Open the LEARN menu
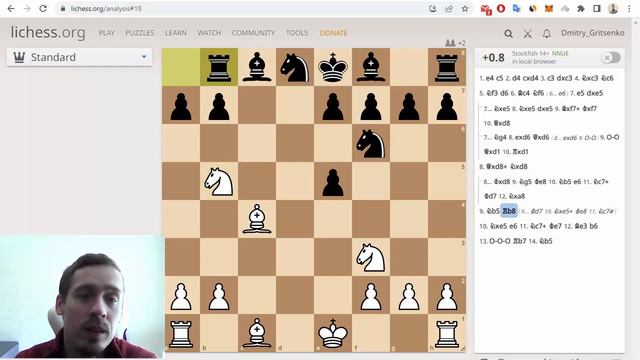The height and width of the screenshot is (360, 640). tap(176, 33)
